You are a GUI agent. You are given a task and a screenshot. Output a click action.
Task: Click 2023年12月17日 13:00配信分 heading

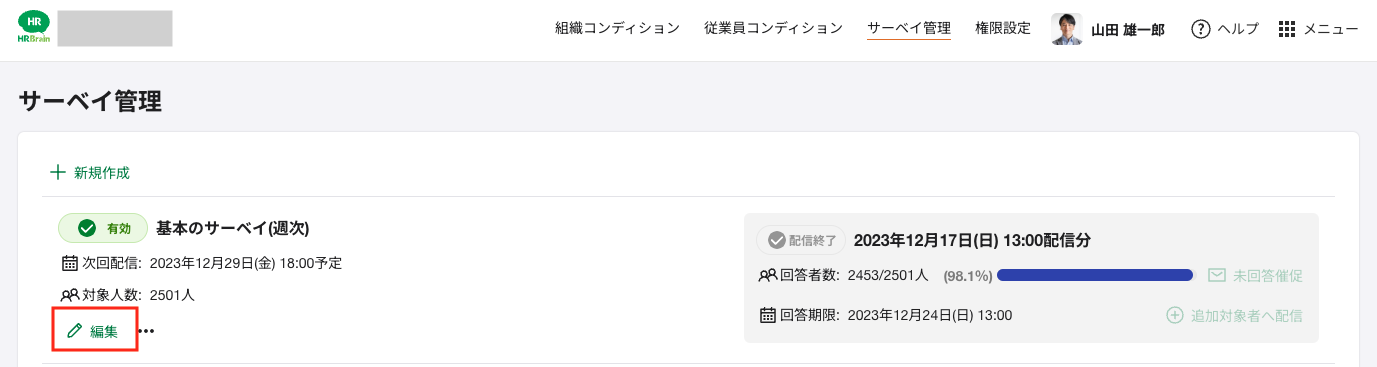pyautogui.click(x=973, y=240)
